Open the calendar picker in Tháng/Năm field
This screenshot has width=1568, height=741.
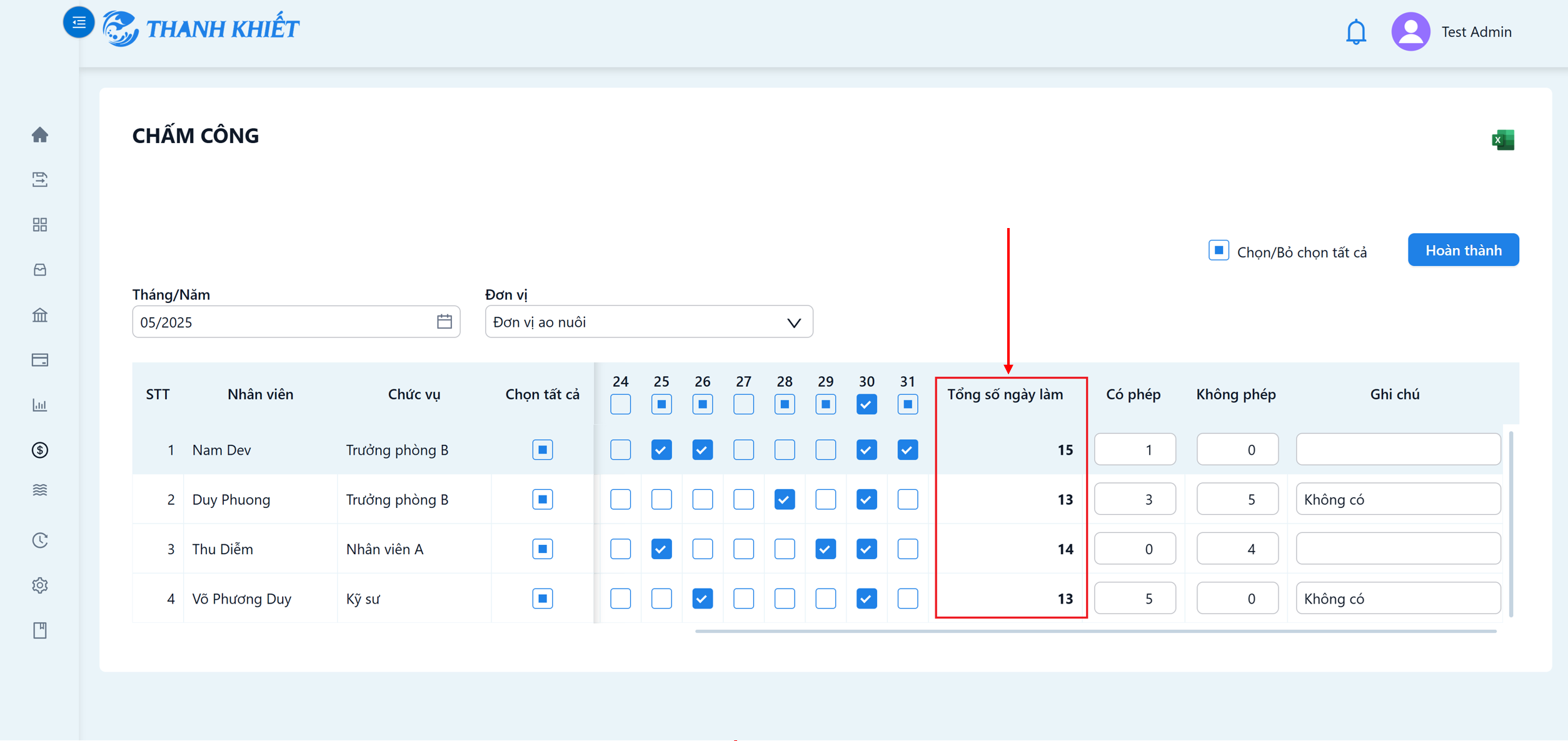coord(444,322)
